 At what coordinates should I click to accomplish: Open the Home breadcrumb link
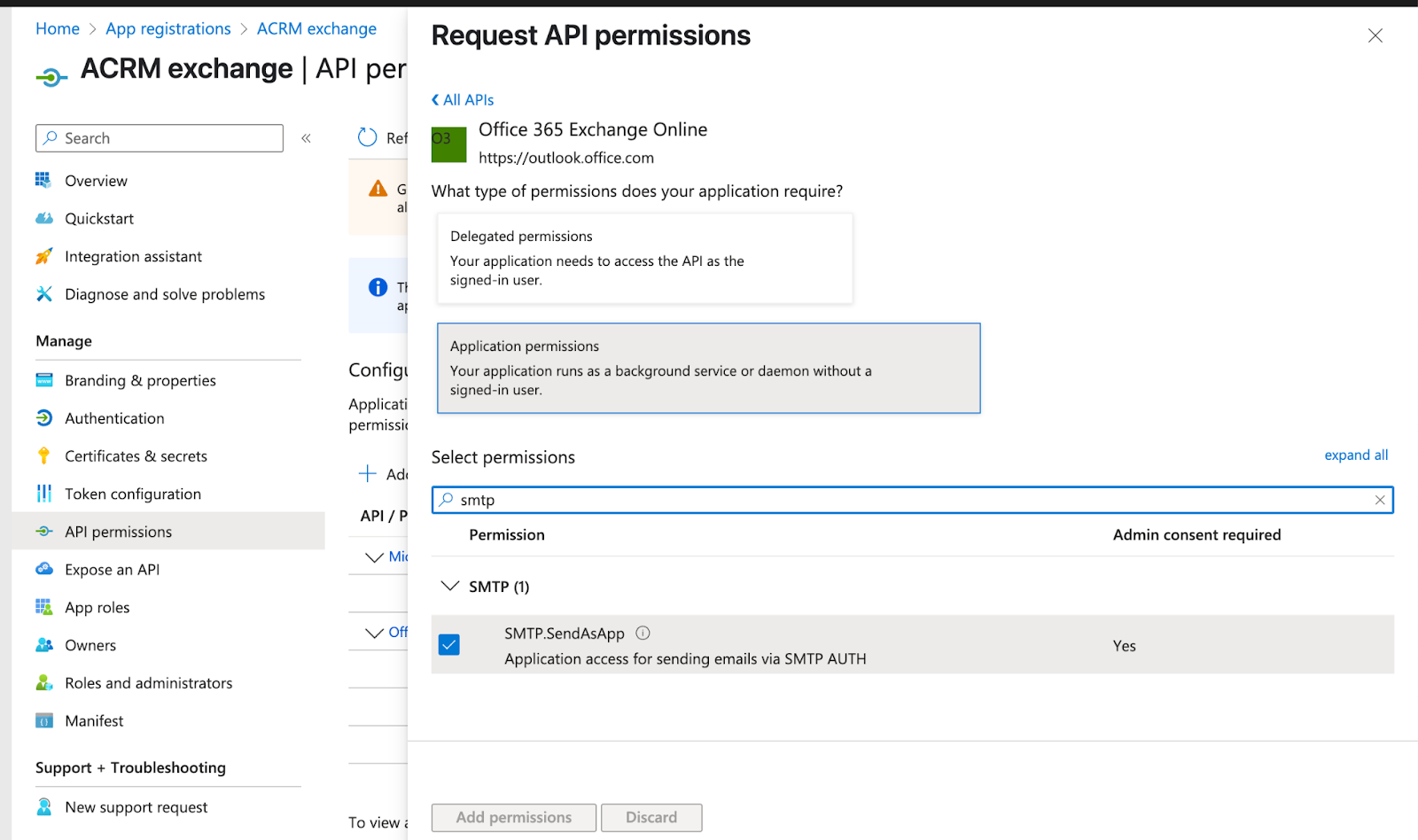tap(58, 28)
